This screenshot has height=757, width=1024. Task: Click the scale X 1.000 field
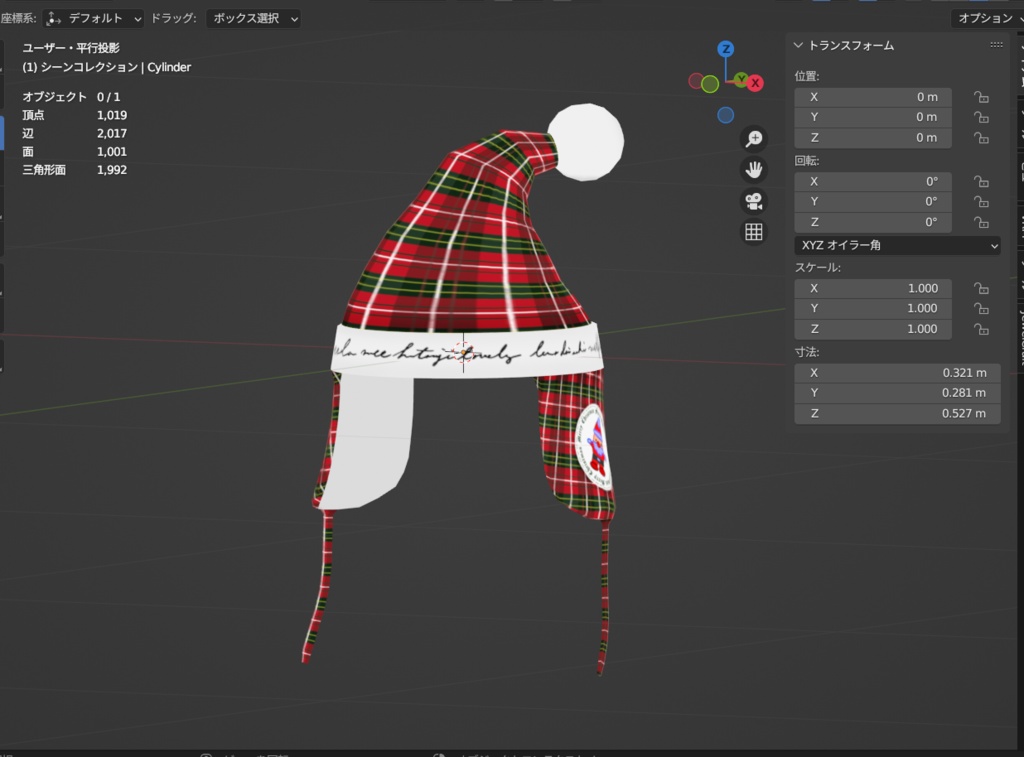[872, 288]
